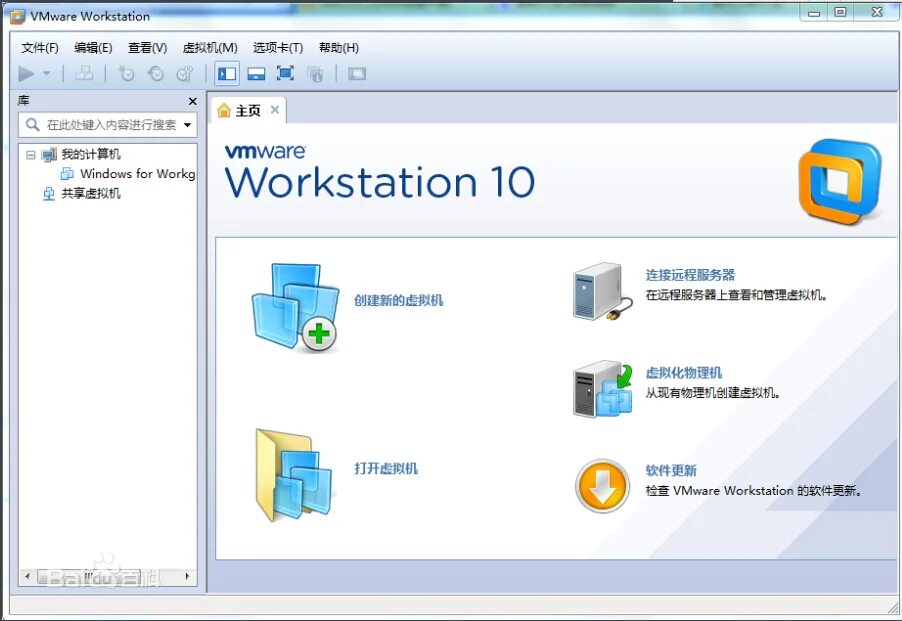Open the 选项卡(T) menu

(278, 48)
